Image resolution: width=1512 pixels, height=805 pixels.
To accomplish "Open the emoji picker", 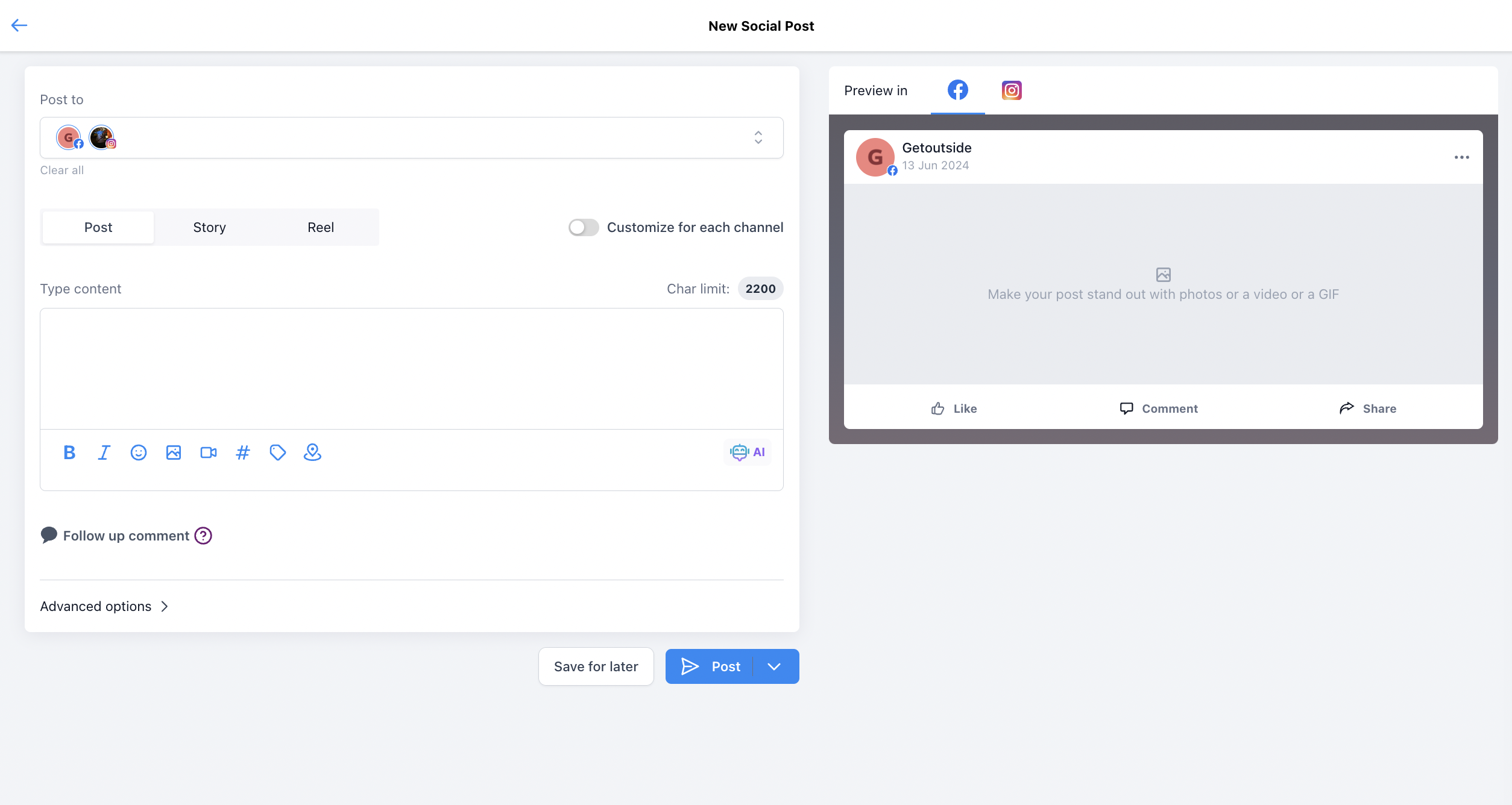I will tap(139, 453).
